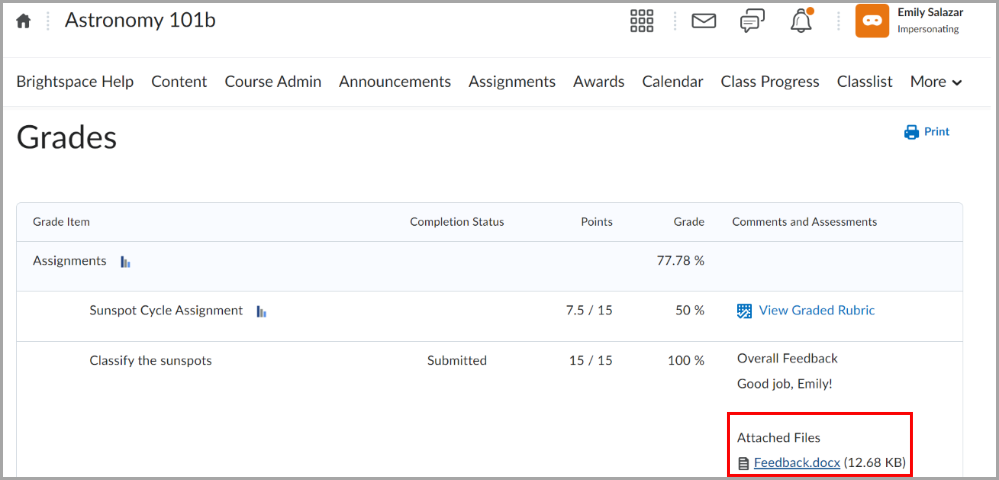Viewport: 999px width, 480px height.
Task: Click the Print button
Action: point(927,132)
